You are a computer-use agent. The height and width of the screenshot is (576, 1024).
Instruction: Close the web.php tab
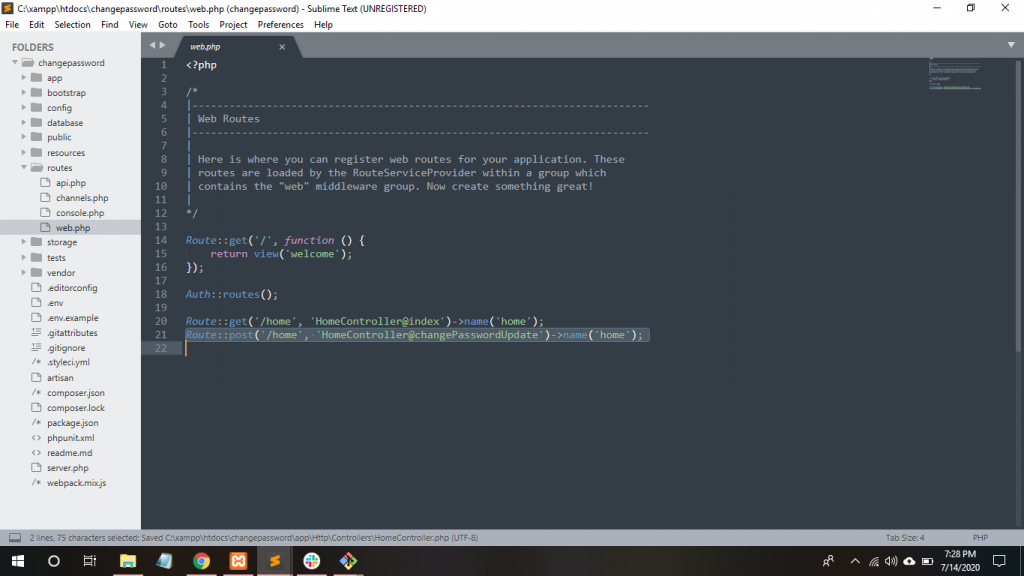(x=282, y=46)
